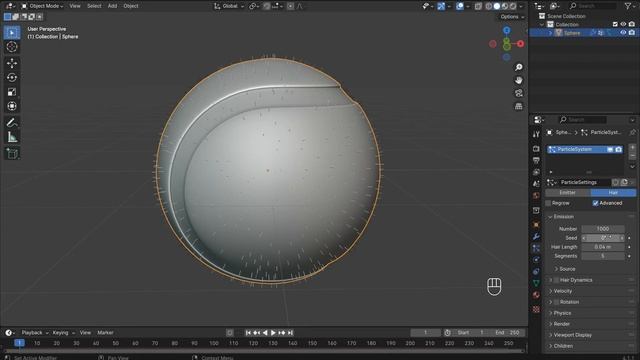Switch particle type to Hair tab
640x360 pixels.
pyautogui.click(x=613, y=193)
